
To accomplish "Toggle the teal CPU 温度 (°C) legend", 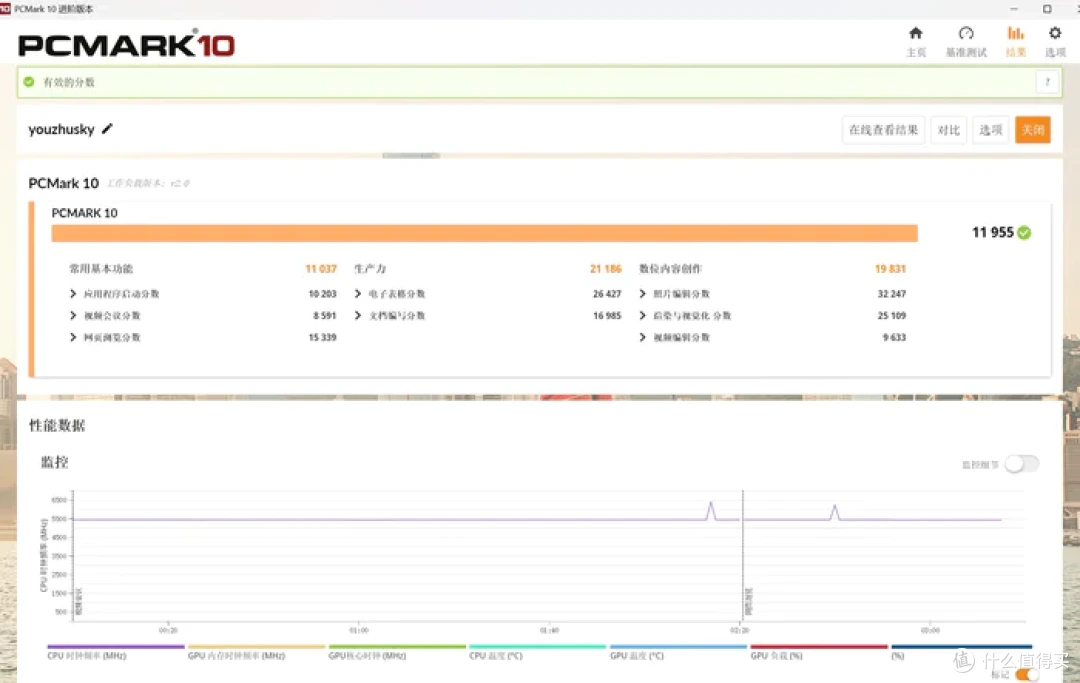I will pyautogui.click(x=537, y=652).
